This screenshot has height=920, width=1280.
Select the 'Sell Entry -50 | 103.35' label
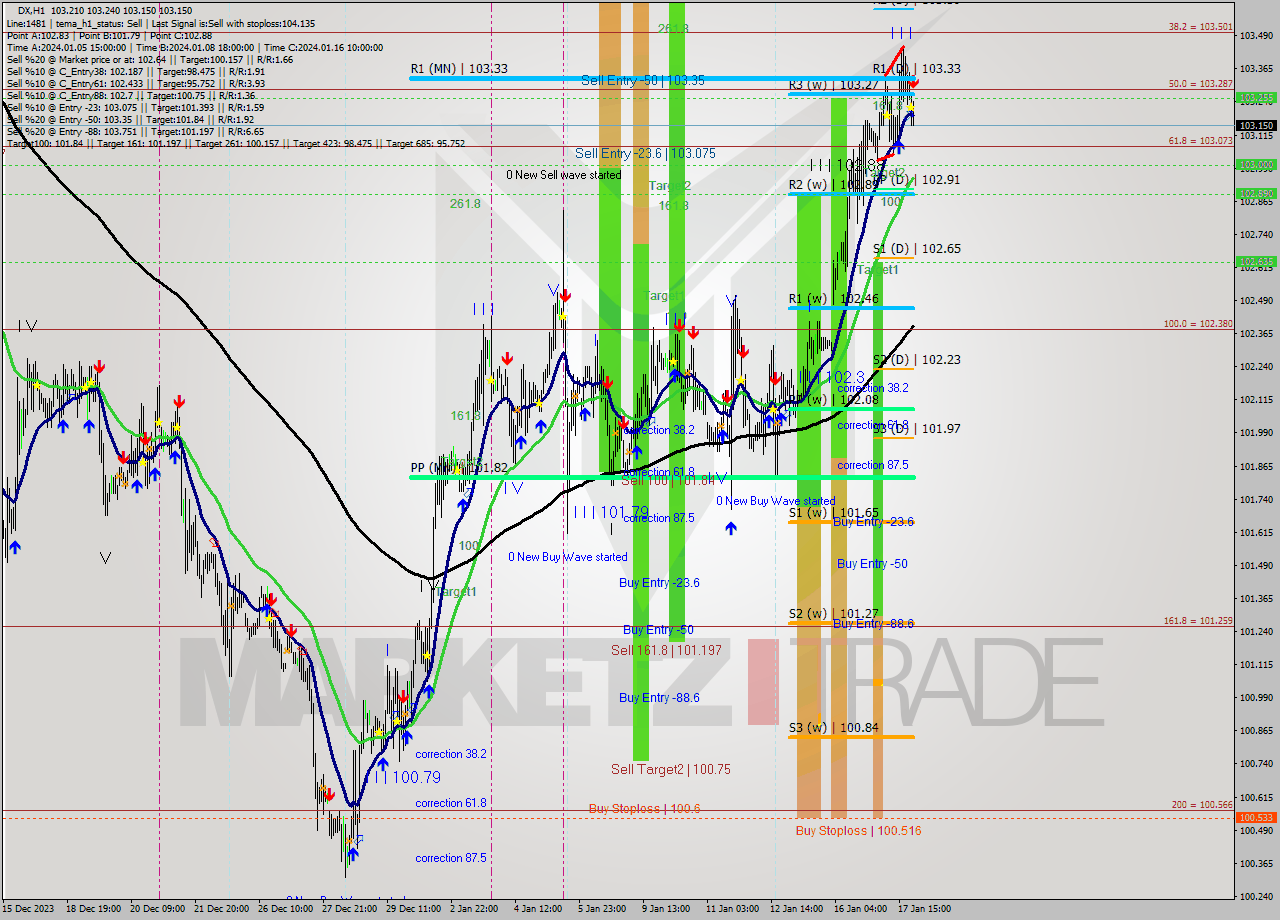pyautogui.click(x=643, y=80)
